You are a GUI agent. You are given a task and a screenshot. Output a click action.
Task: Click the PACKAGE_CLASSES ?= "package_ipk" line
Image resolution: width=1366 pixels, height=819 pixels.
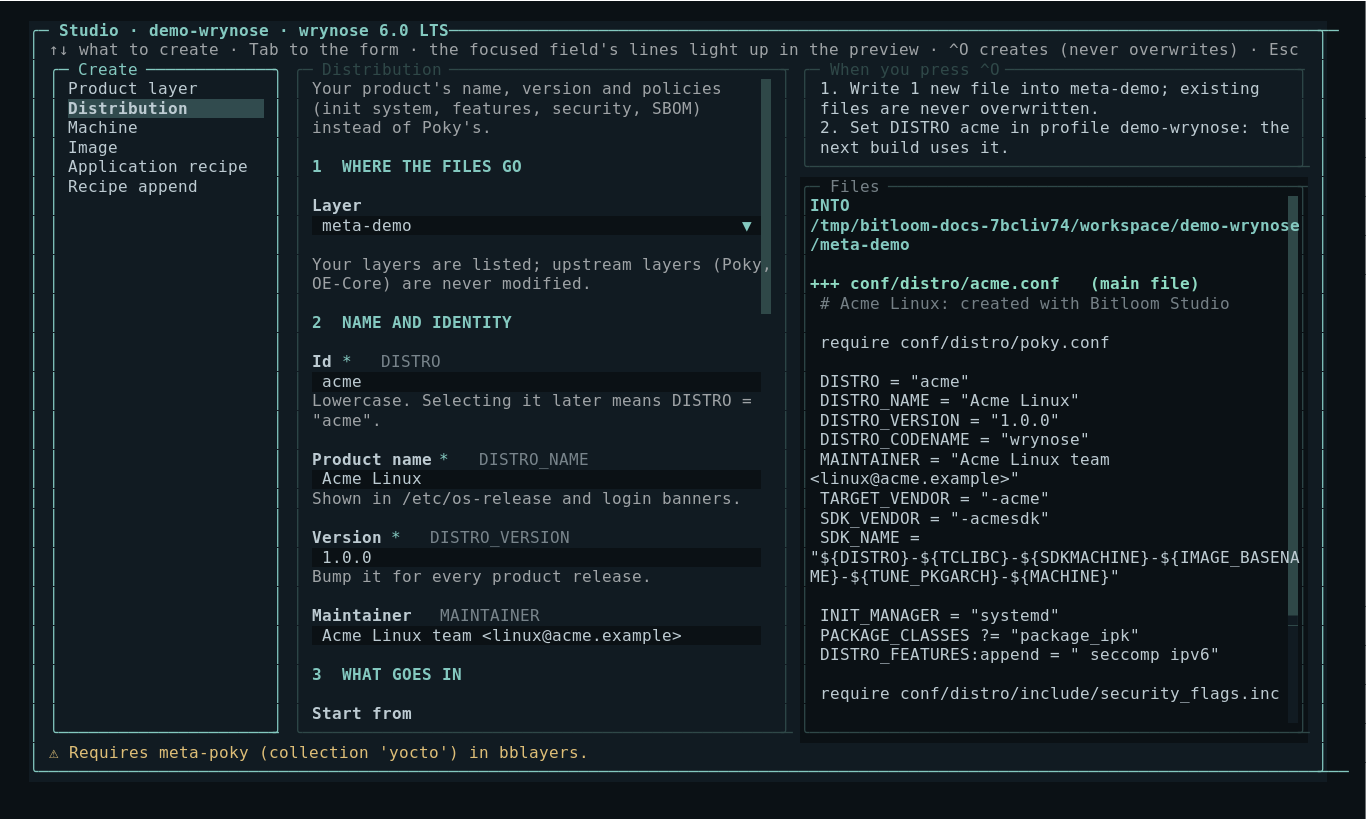(x=980, y=636)
